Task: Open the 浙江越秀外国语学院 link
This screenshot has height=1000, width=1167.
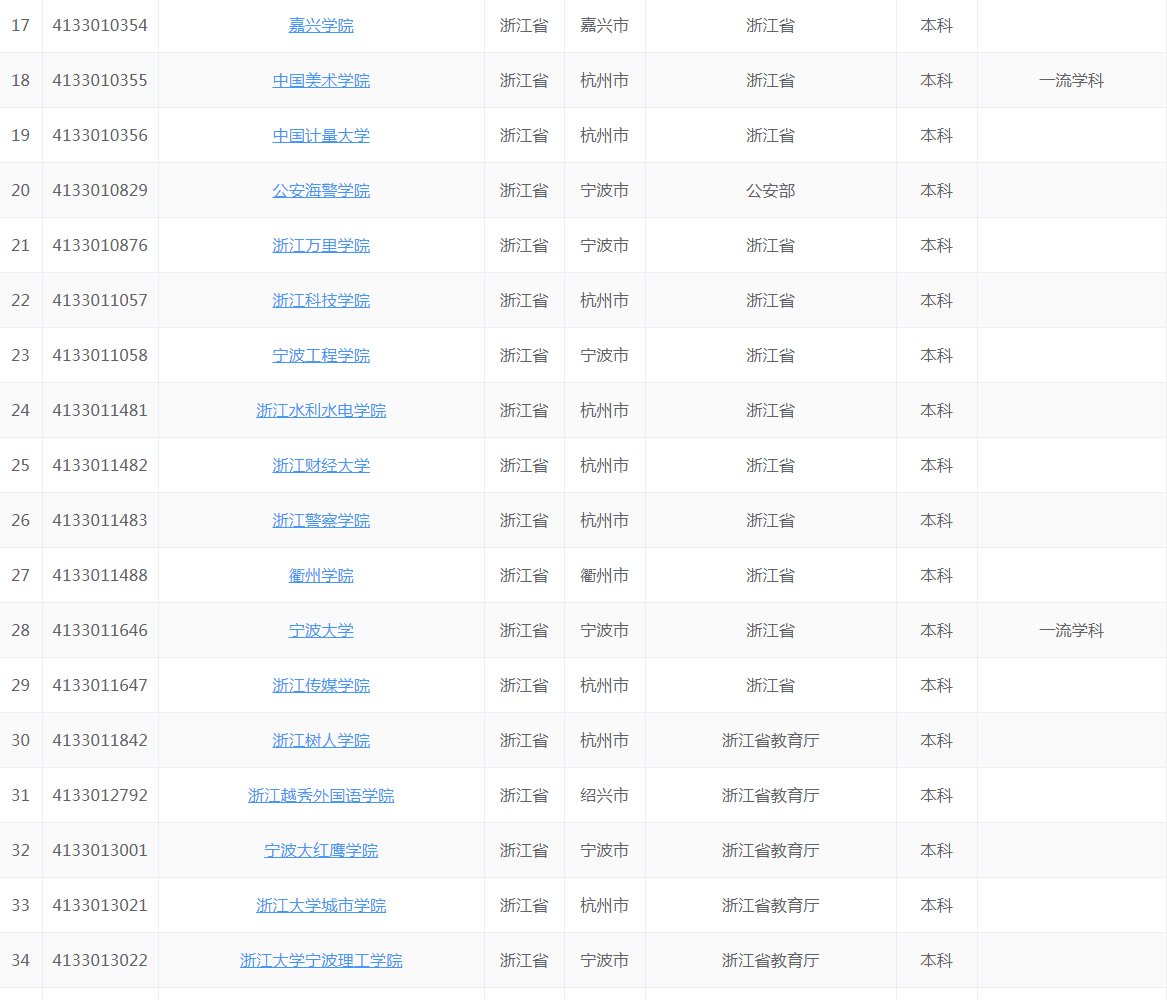Action: 321,796
